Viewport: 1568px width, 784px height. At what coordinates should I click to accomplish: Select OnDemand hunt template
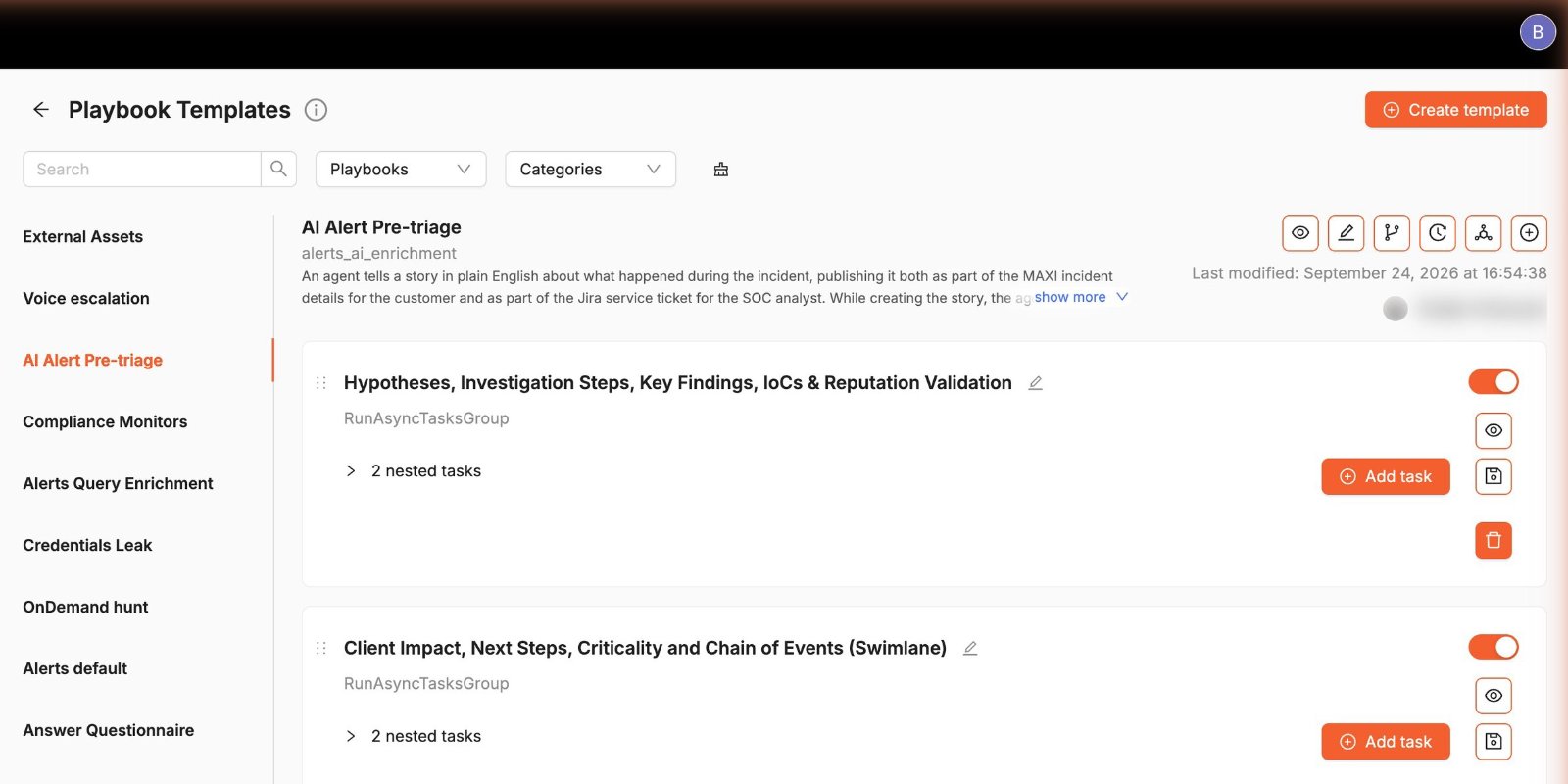tap(85, 607)
